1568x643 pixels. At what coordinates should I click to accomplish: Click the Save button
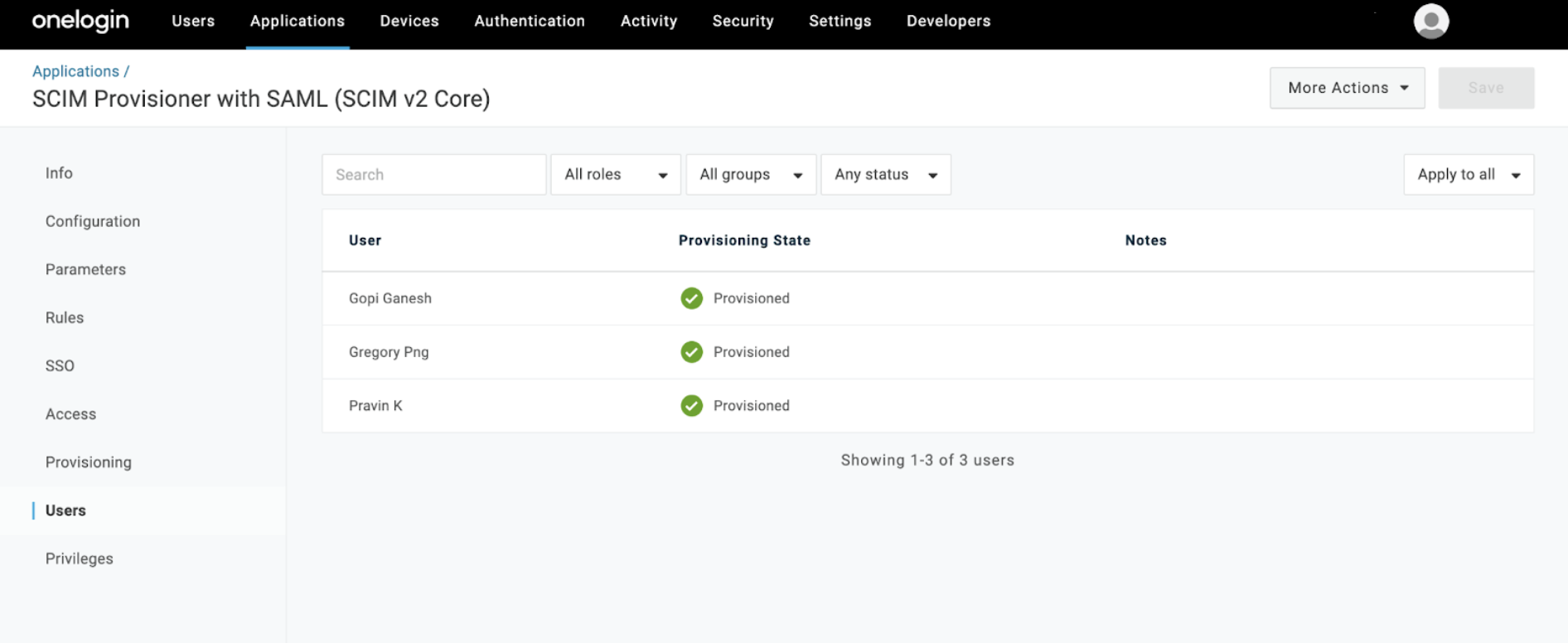(1485, 88)
